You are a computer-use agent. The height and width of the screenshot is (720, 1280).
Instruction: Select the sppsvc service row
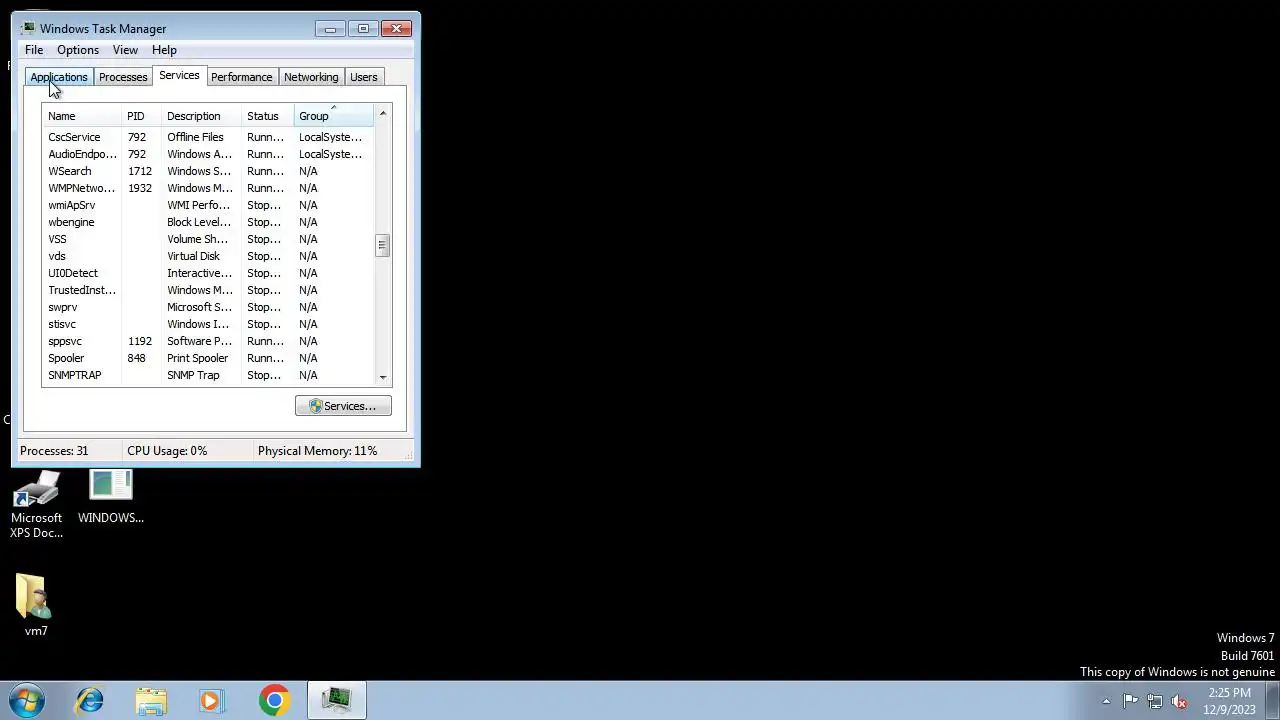tap(208, 341)
